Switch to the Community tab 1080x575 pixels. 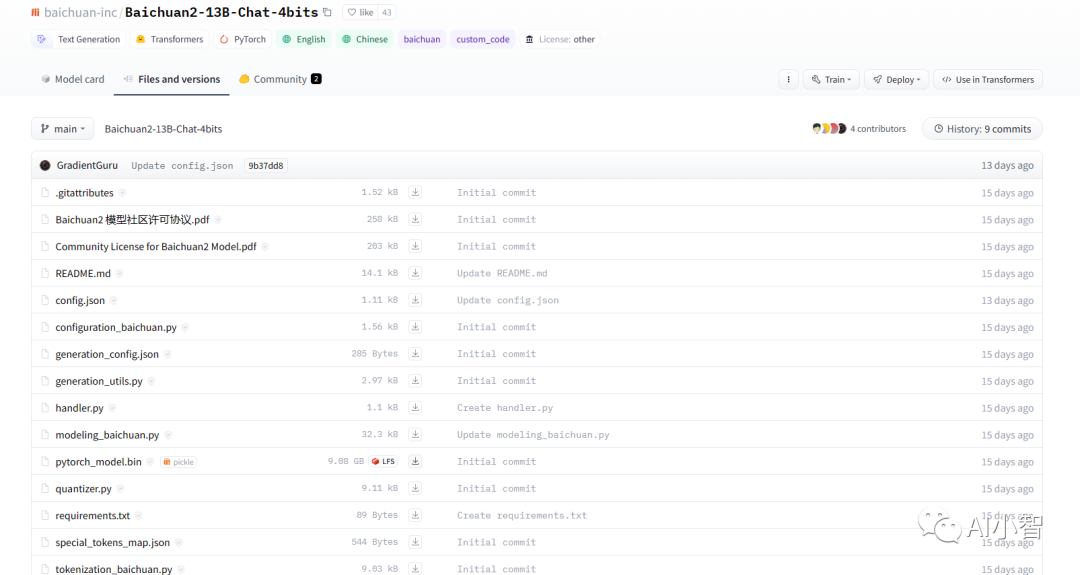pyautogui.click(x=280, y=79)
